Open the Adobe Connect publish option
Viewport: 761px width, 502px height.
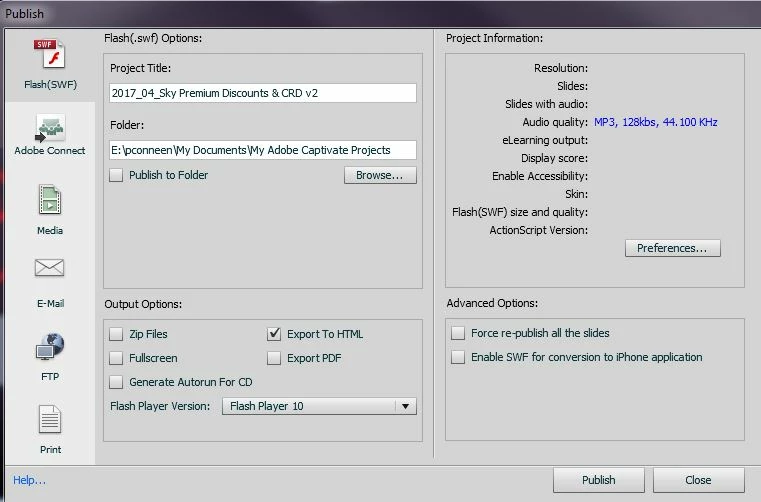50,129
